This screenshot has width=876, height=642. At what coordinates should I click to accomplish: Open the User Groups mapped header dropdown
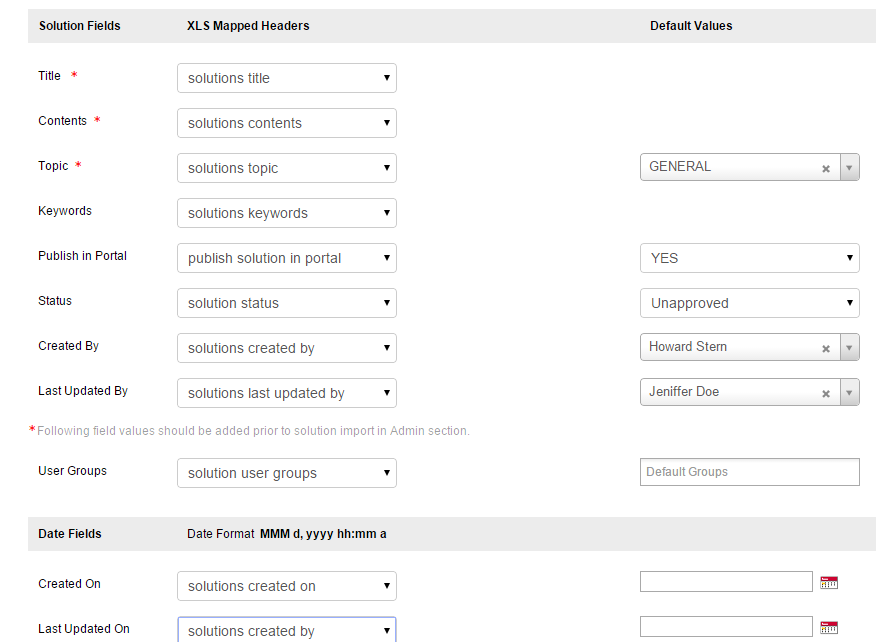(x=286, y=473)
